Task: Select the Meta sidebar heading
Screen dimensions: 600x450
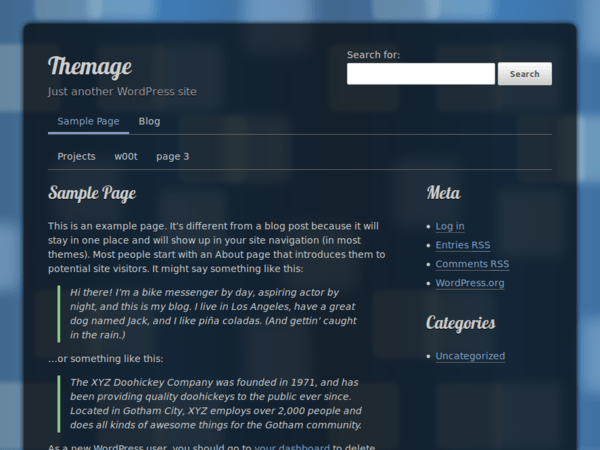Action: point(443,193)
